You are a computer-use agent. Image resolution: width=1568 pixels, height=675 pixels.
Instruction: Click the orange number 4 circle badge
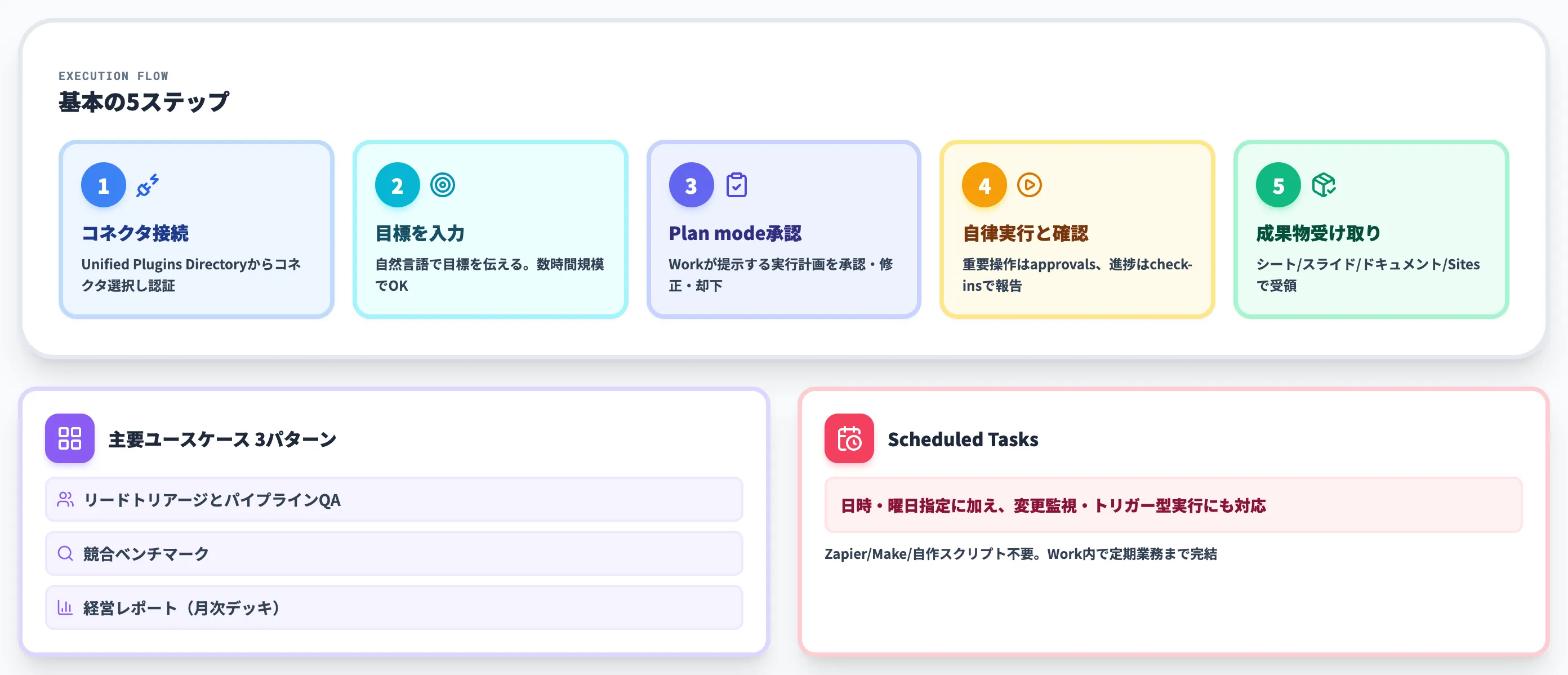tap(985, 185)
